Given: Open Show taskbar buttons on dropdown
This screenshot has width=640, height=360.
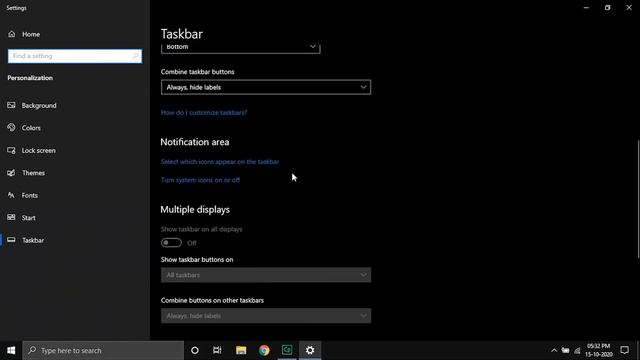Looking at the screenshot, I should pyautogui.click(x=266, y=275).
